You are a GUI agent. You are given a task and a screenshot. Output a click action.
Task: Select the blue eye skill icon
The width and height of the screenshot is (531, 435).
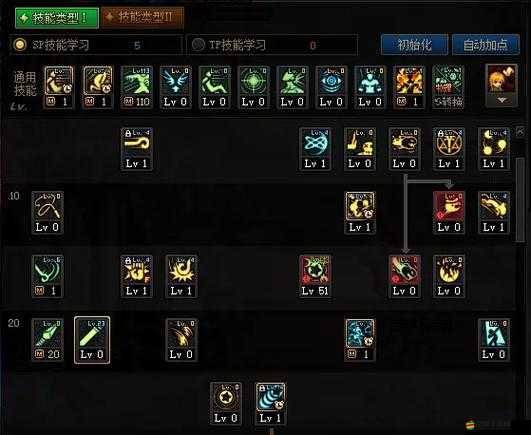331,87
